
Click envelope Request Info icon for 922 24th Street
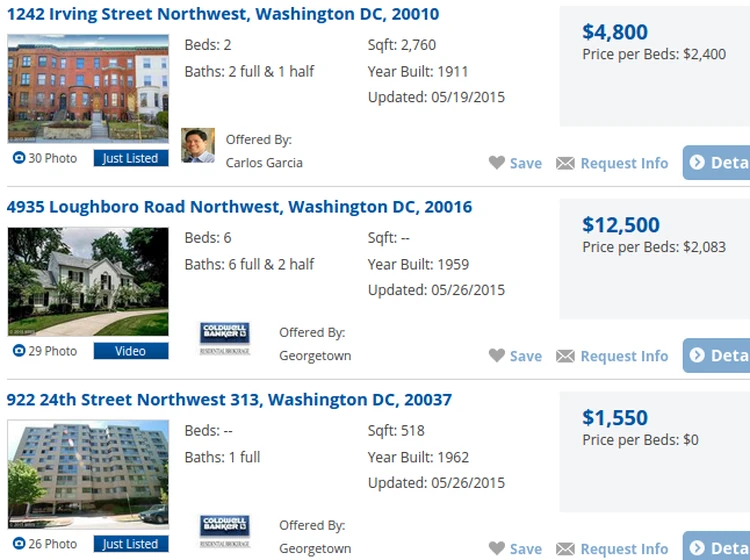point(565,548)
